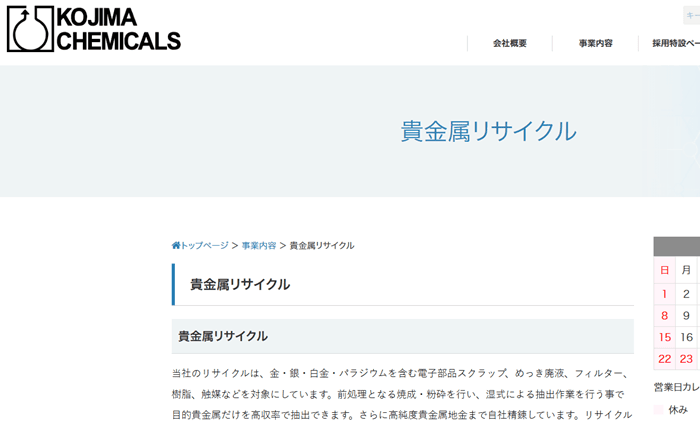Click the Kojima Chemicals flask logo
This screenshot has height=424, width=700.
click(29, 28)
